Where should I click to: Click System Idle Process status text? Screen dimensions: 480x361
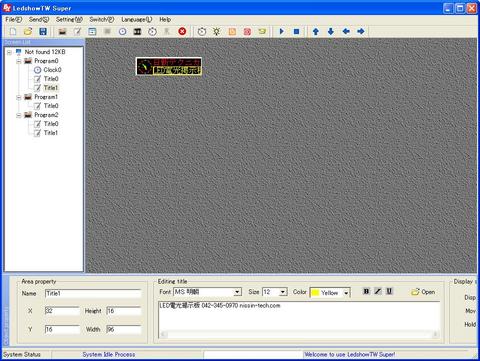pyautogui.click(x=109, y=355)
